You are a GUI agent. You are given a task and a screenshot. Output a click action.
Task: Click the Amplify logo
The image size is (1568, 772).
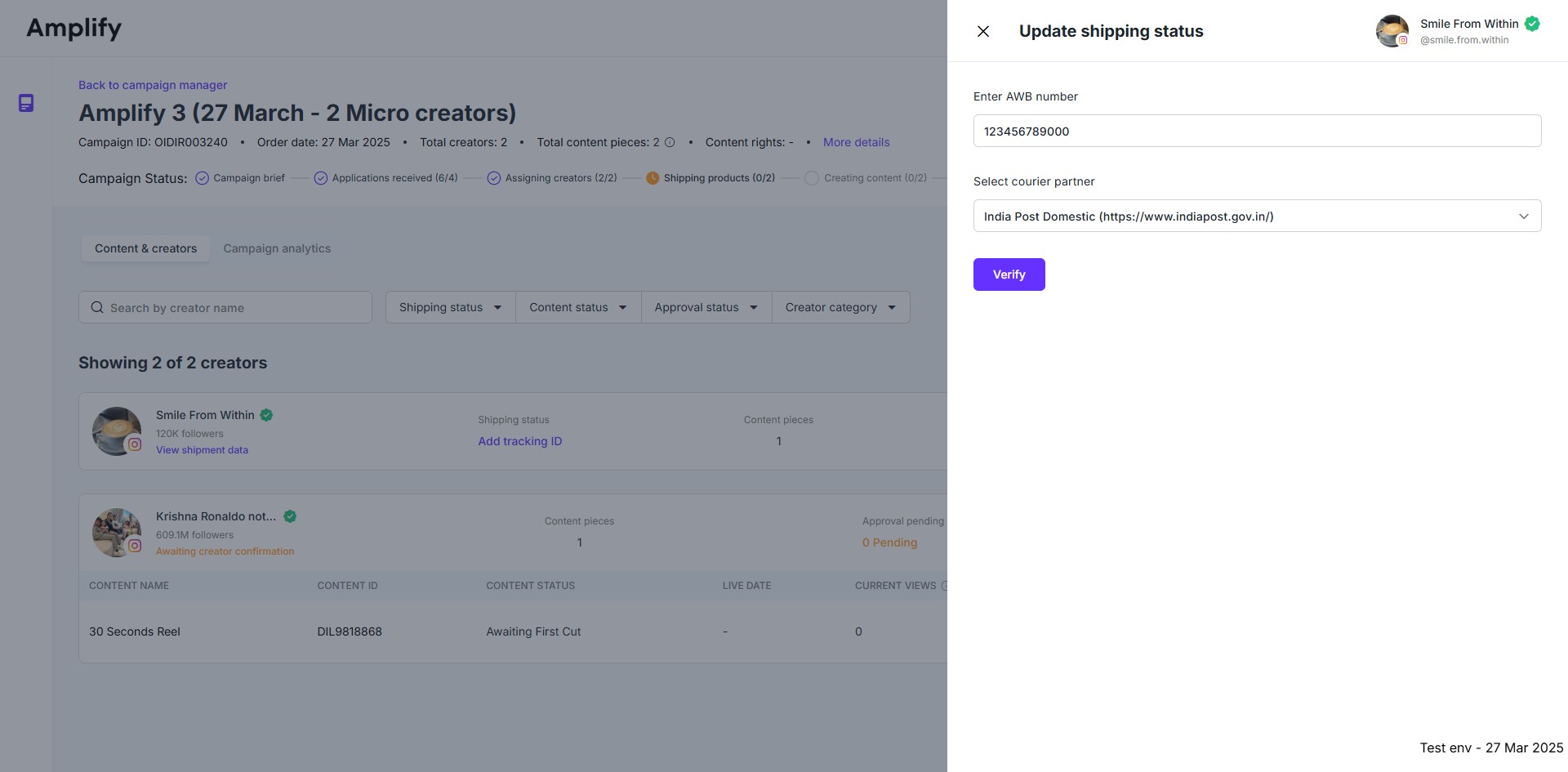click(x=74, y=29)
